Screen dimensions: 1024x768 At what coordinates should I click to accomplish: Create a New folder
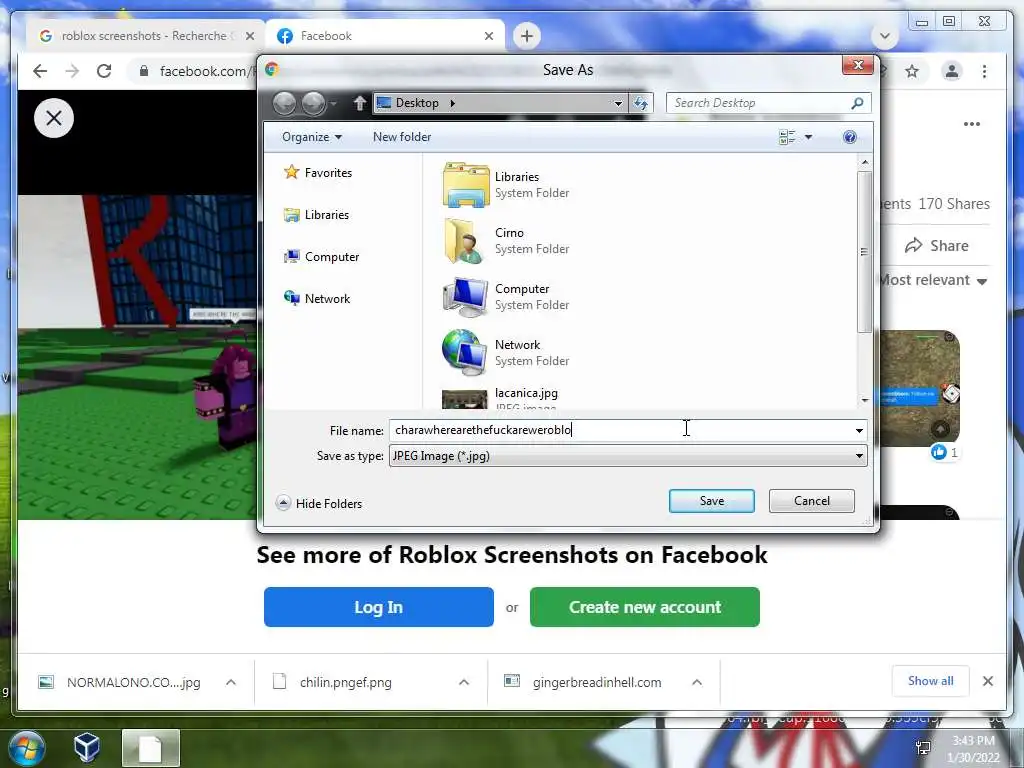click(x=402, y=137)
